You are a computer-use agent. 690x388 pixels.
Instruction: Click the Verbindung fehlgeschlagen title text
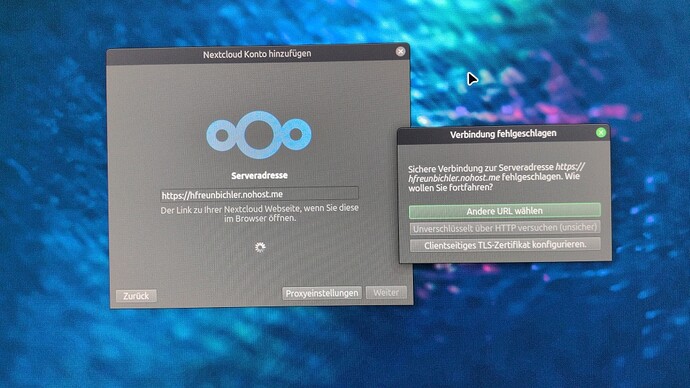point(503,133)
